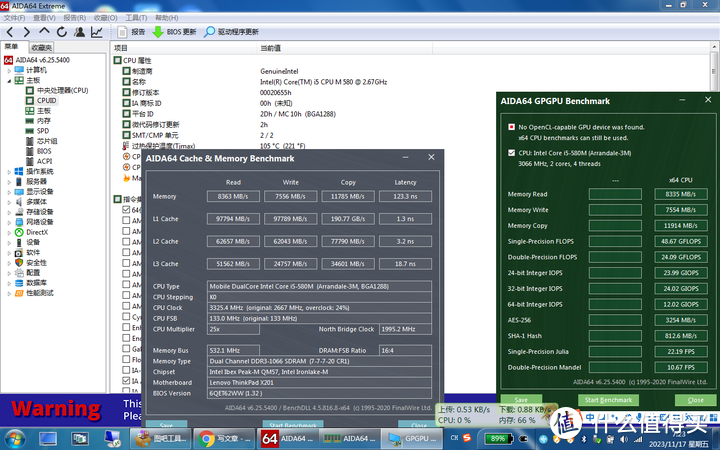Click Save in GPGPU Benchmark window

click(x=521, y=400)
